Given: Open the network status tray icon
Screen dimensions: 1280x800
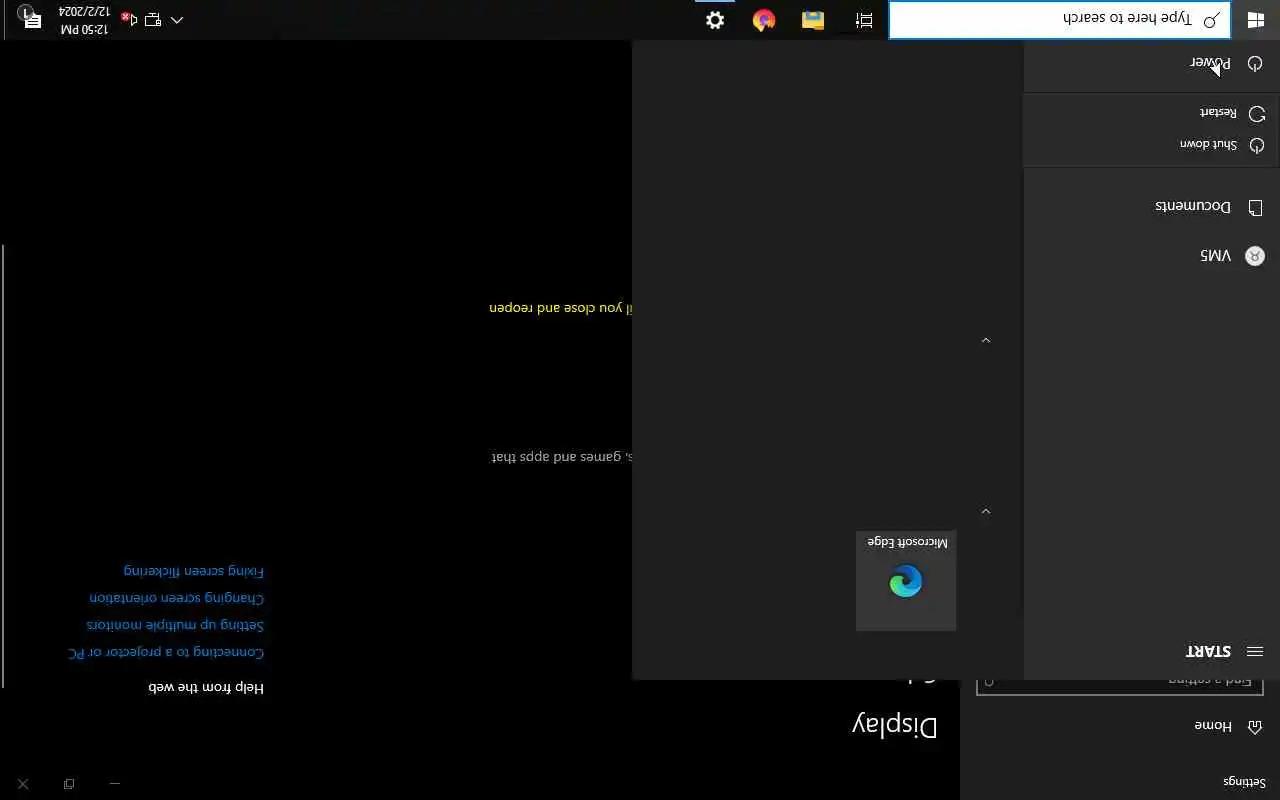Looking at the screenshot, I should click(x=153, y=20).
